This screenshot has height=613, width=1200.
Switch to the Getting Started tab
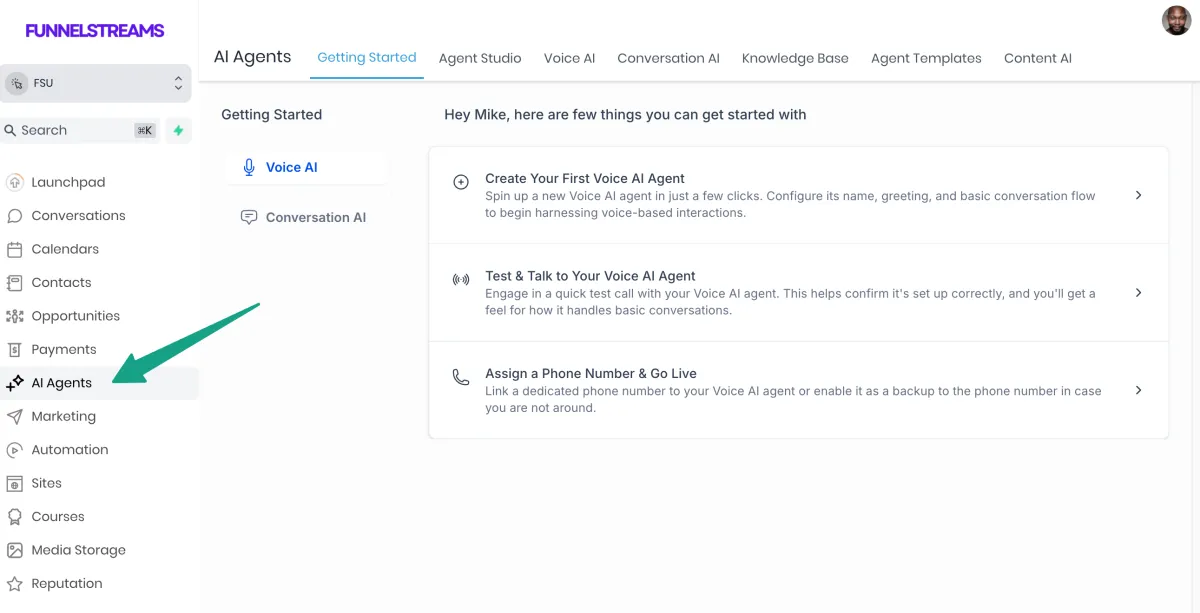point(367,57)
